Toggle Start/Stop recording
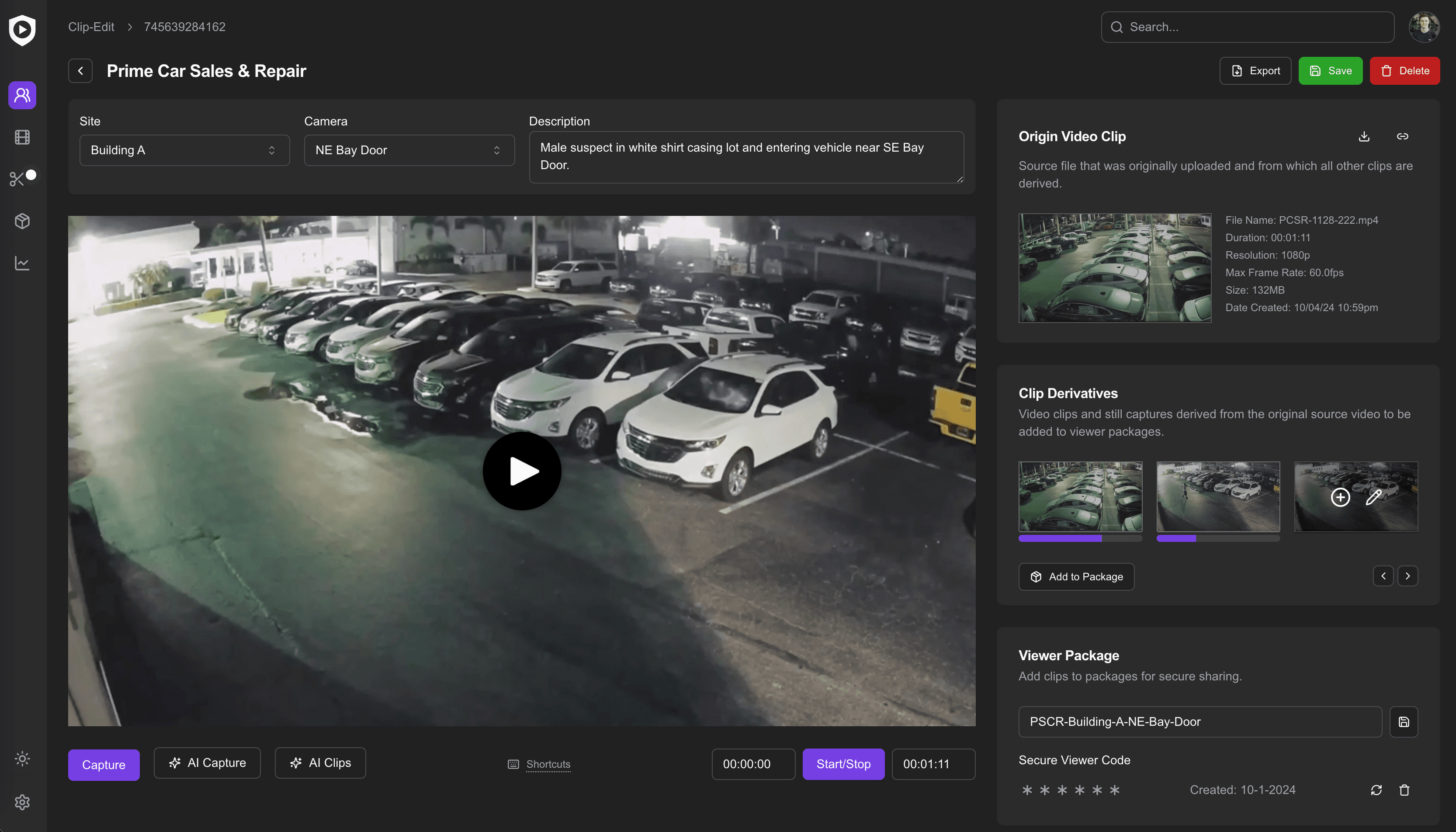 point(843,764)
